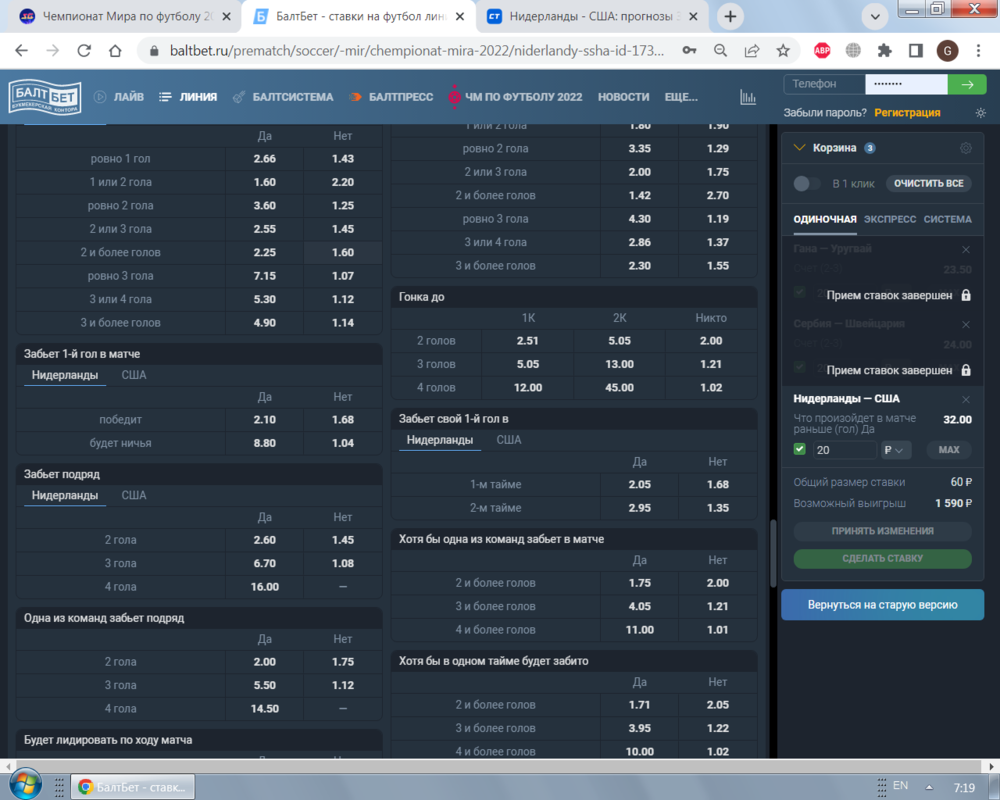Click the Windows Start button

coord(26,783)
